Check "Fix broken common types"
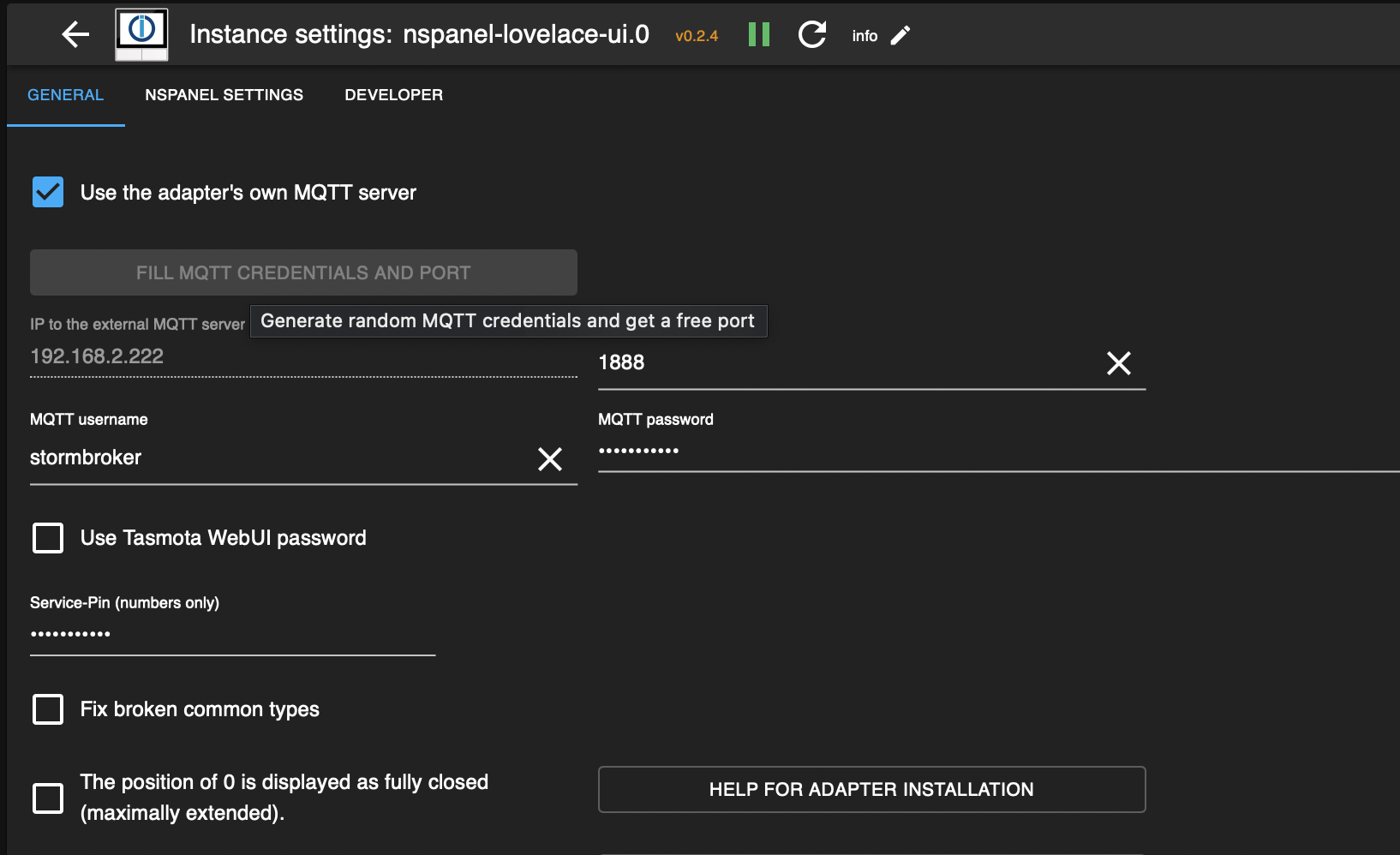 coord(48,709)
